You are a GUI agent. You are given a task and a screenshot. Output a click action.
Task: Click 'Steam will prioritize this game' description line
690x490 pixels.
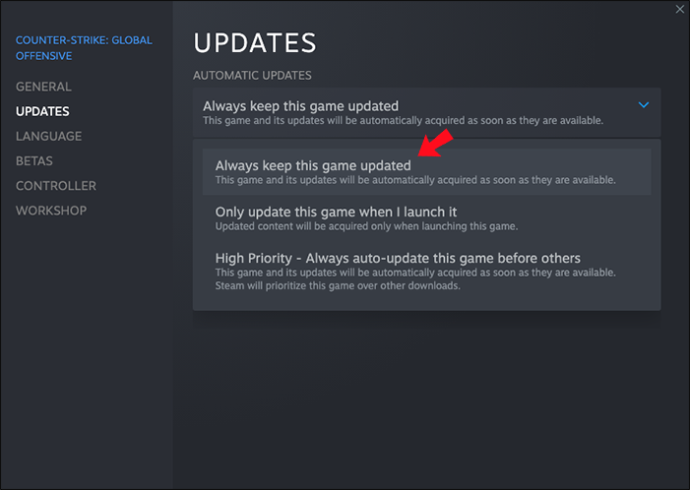(338, 286)
